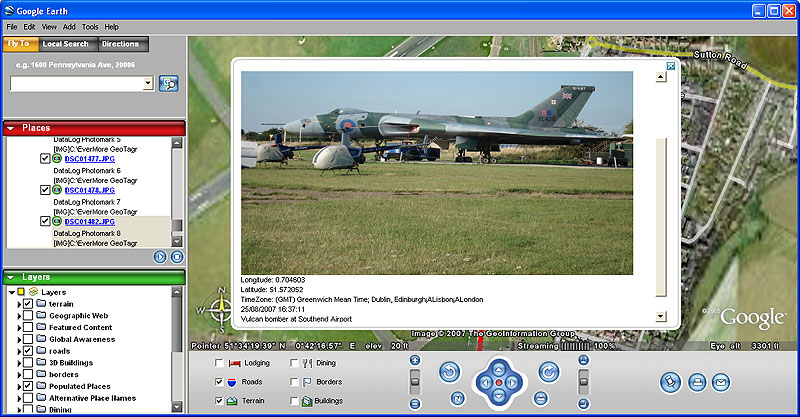Image resolution: width=800 pixels, height=417 pixels.
Task: Pan the map down with the arrow
Action: [499, 396]
